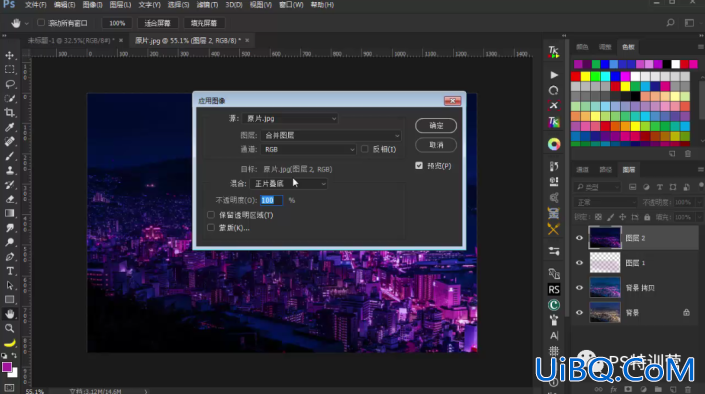Open the color wheel panel icon
705x394 pixels.
click(554, 144)
